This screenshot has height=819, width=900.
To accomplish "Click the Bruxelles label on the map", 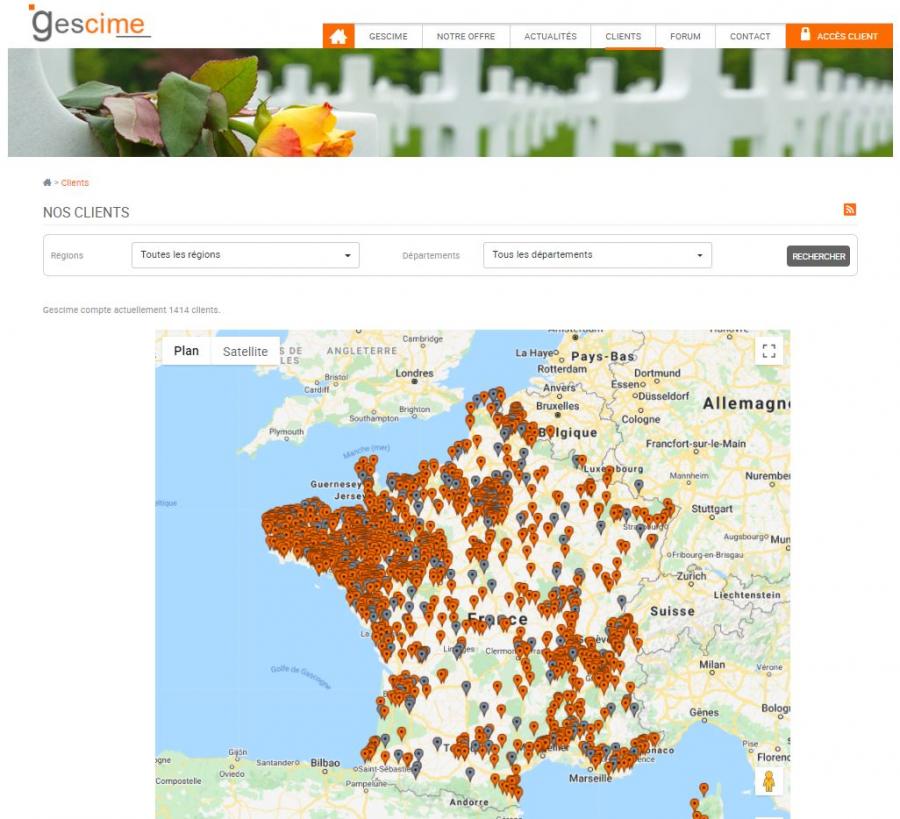I will tap(558, 406).
